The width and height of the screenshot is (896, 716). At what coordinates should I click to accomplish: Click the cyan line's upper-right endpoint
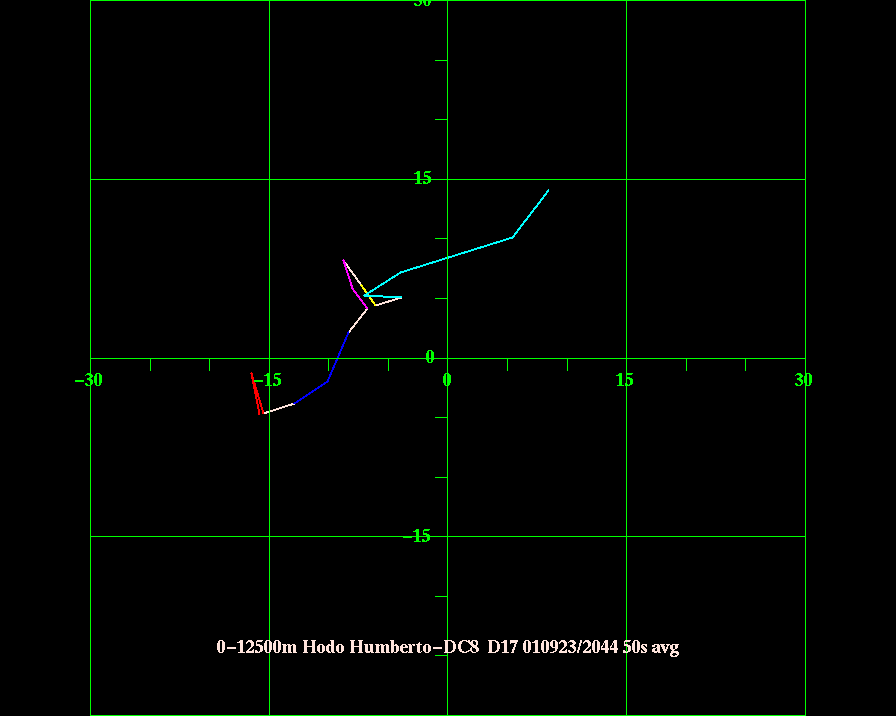pyautogui.click(x=549, y=190)
